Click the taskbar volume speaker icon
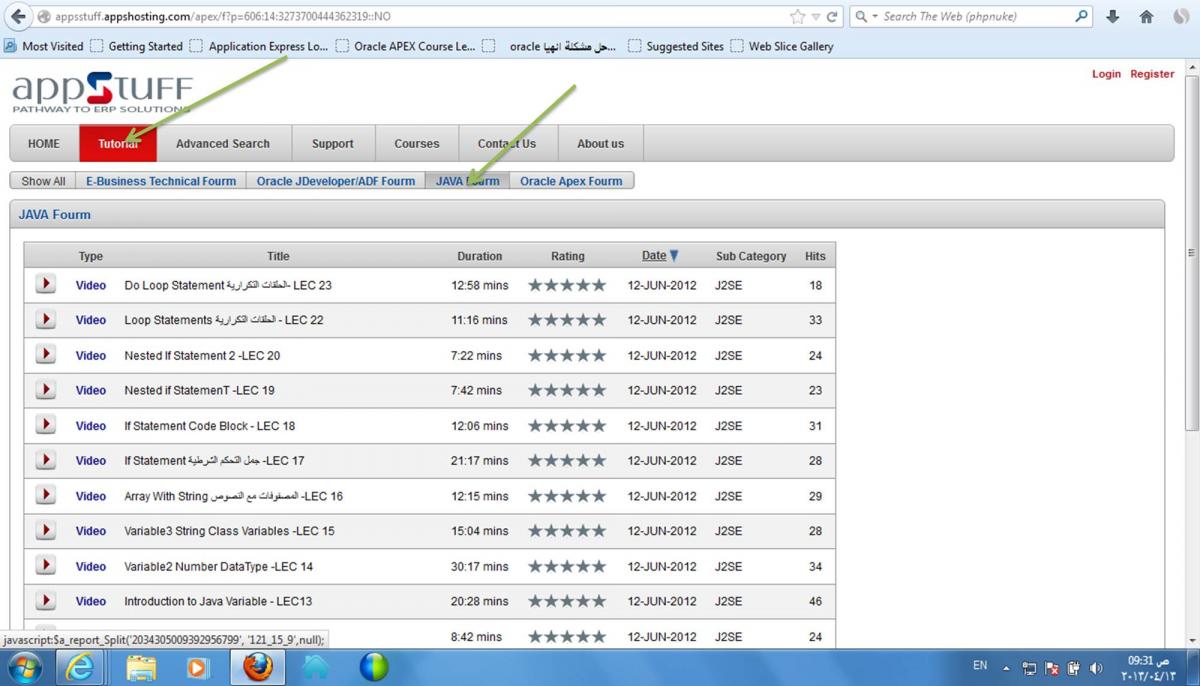 (x=1096, y=668)
